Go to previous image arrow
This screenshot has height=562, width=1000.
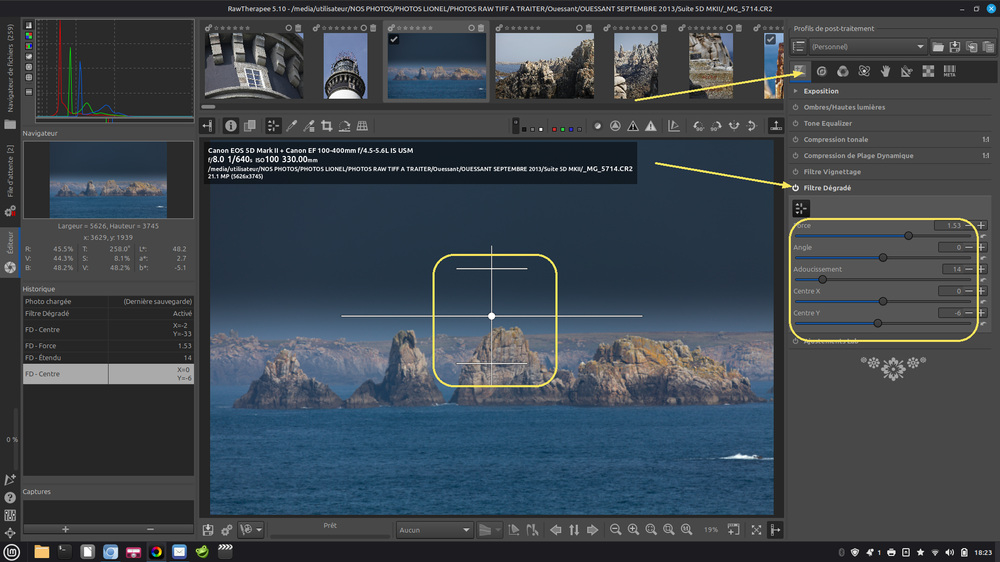pyautogui.click(x=555, y=529)
